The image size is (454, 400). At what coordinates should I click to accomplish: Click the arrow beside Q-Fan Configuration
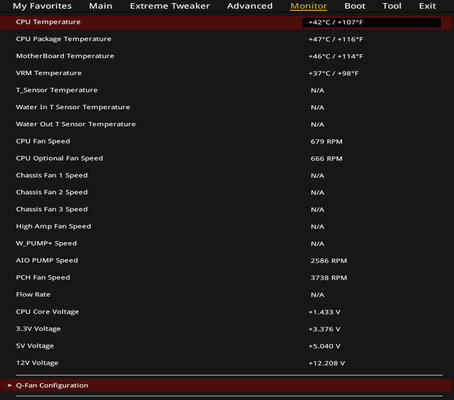10,385
